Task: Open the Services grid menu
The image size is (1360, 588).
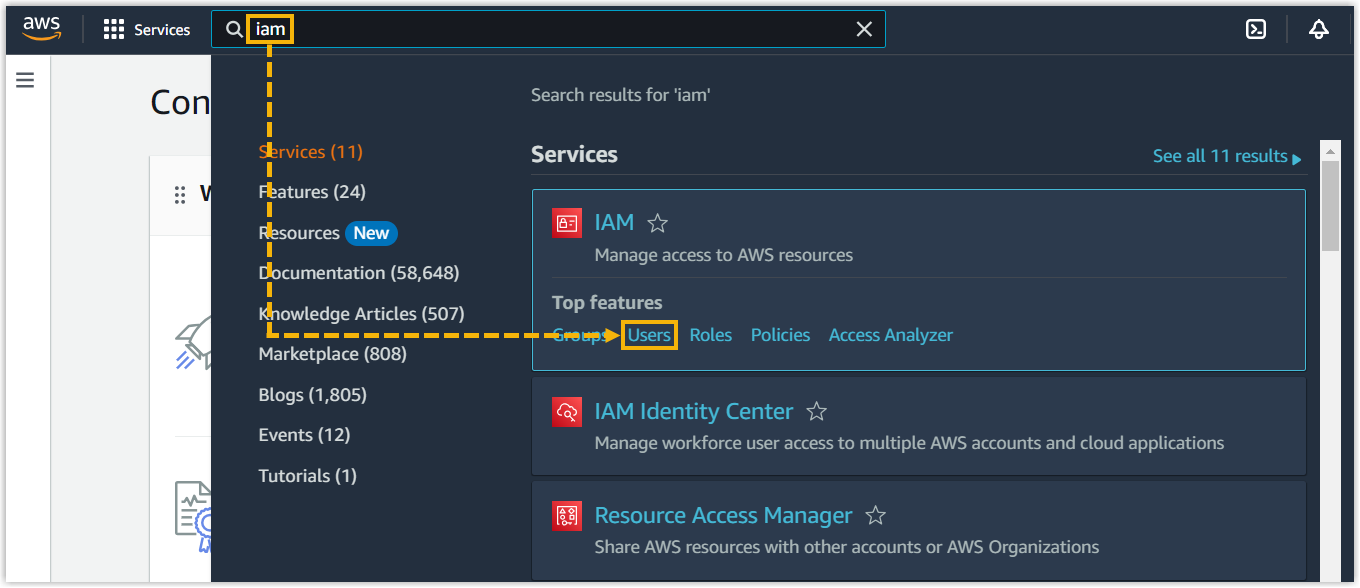Action: coord(146,30)
